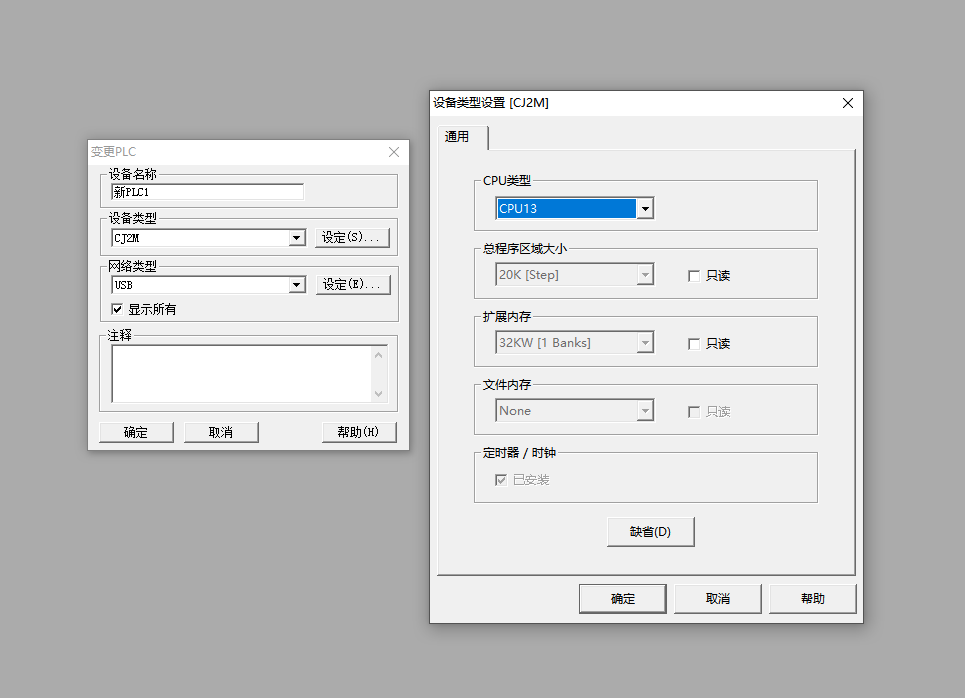Open 帮助 in 设备类型设置 dialog

click(812, 599)
